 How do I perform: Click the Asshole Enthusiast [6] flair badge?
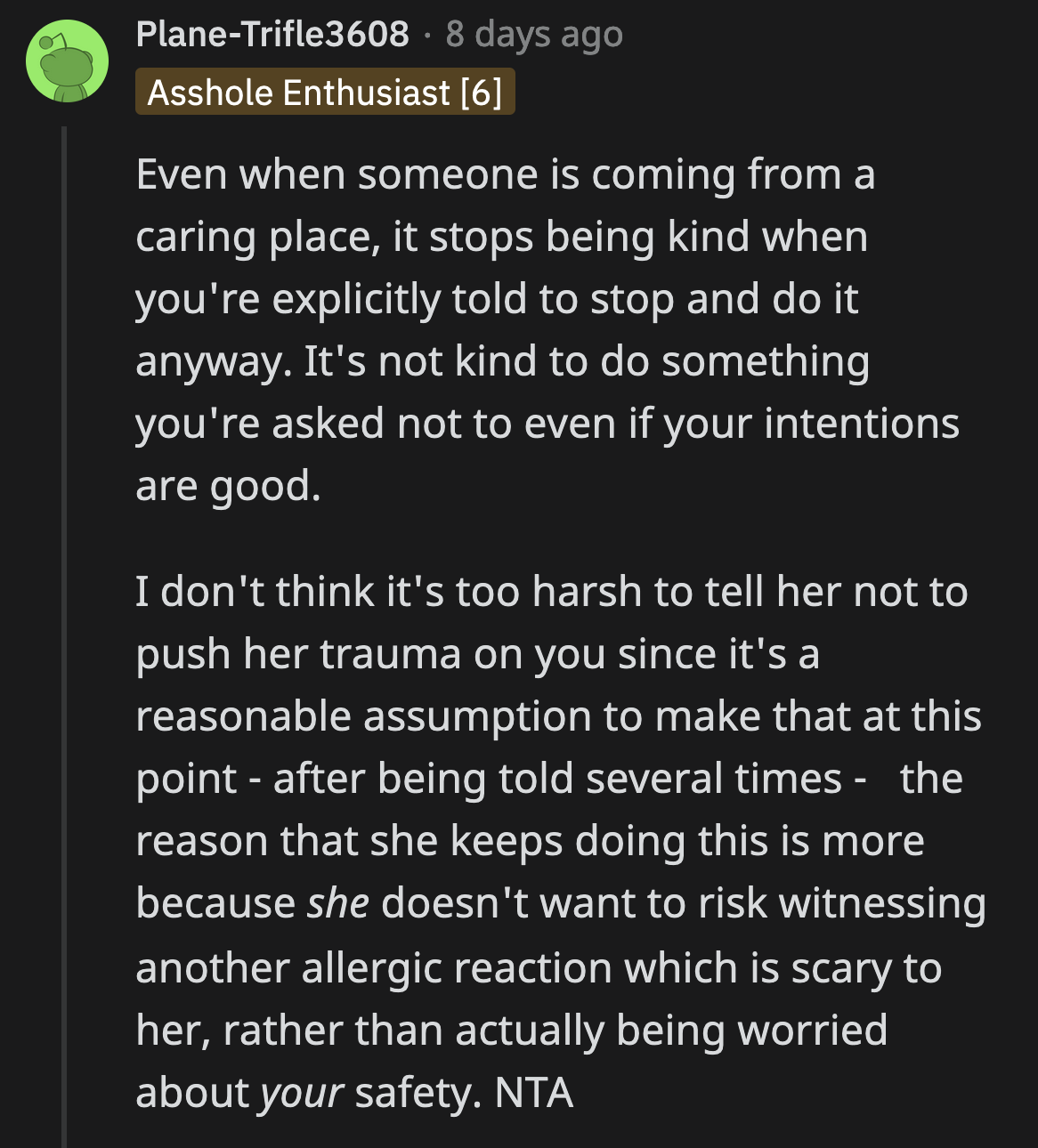click(325, 91)
